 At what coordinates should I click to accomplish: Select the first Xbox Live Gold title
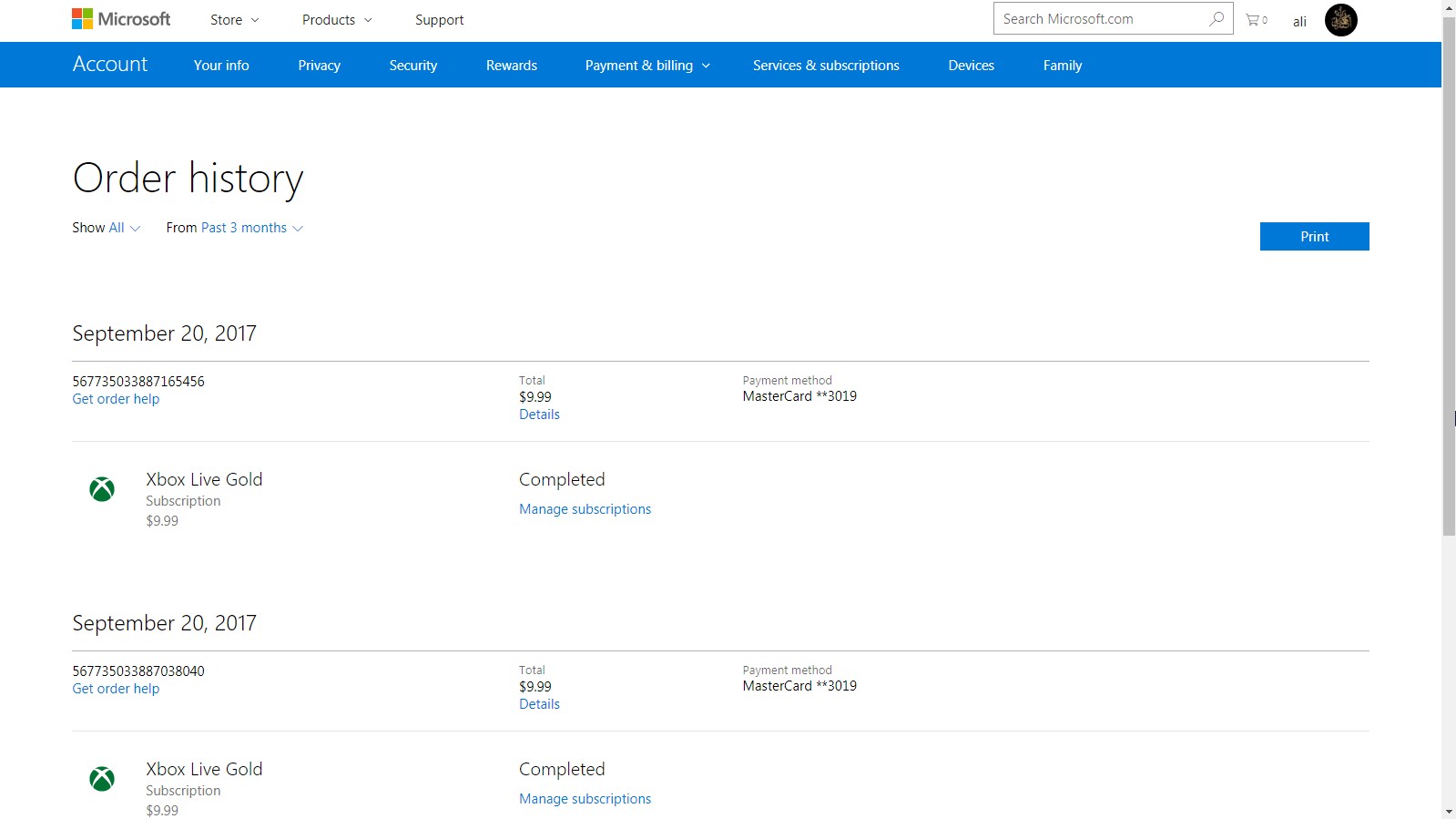pyautogui.click(x=204, y=479)
